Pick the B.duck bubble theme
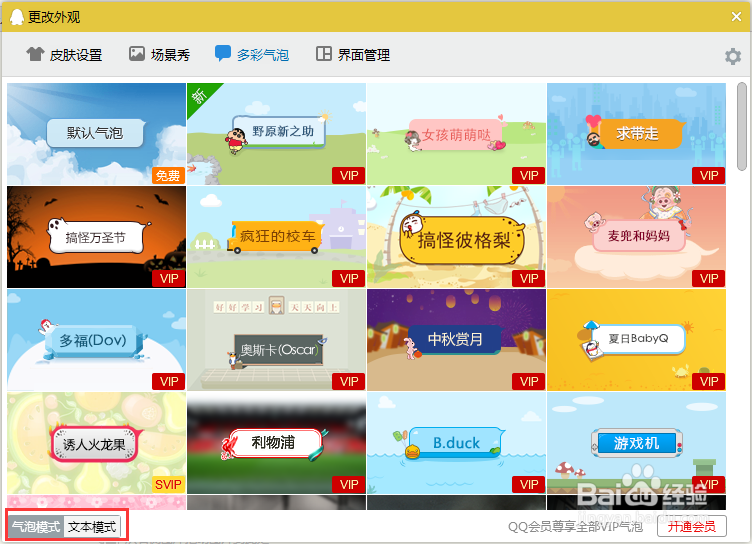 pyautogui.click(x=457, y=443)
